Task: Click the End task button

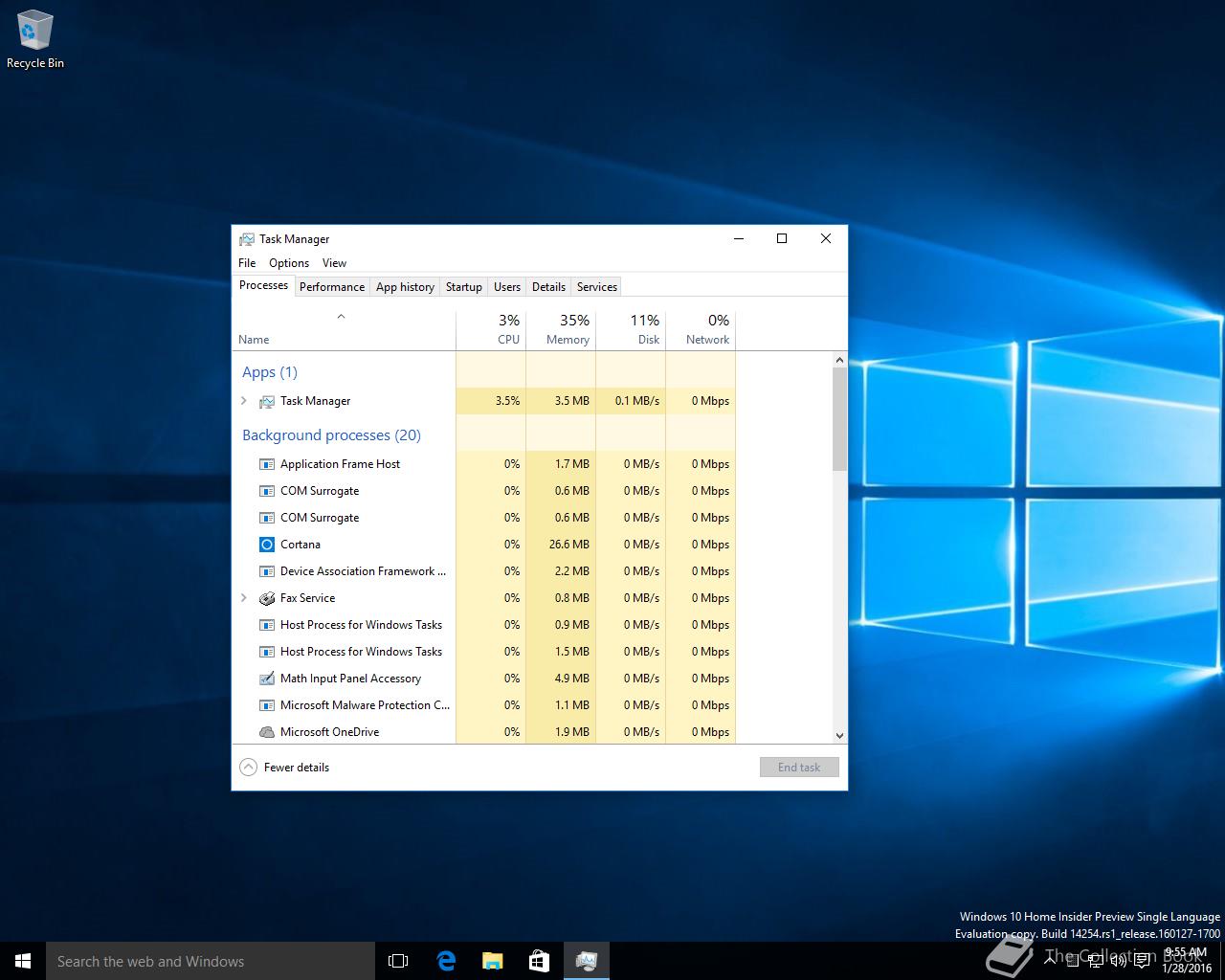Action: coord(799,768)
